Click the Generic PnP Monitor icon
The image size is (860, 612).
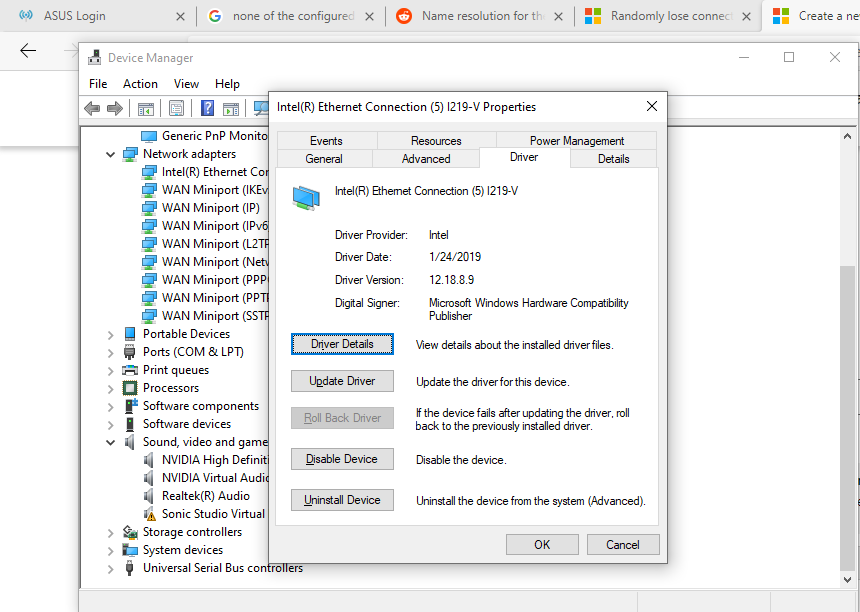(149, 136)
